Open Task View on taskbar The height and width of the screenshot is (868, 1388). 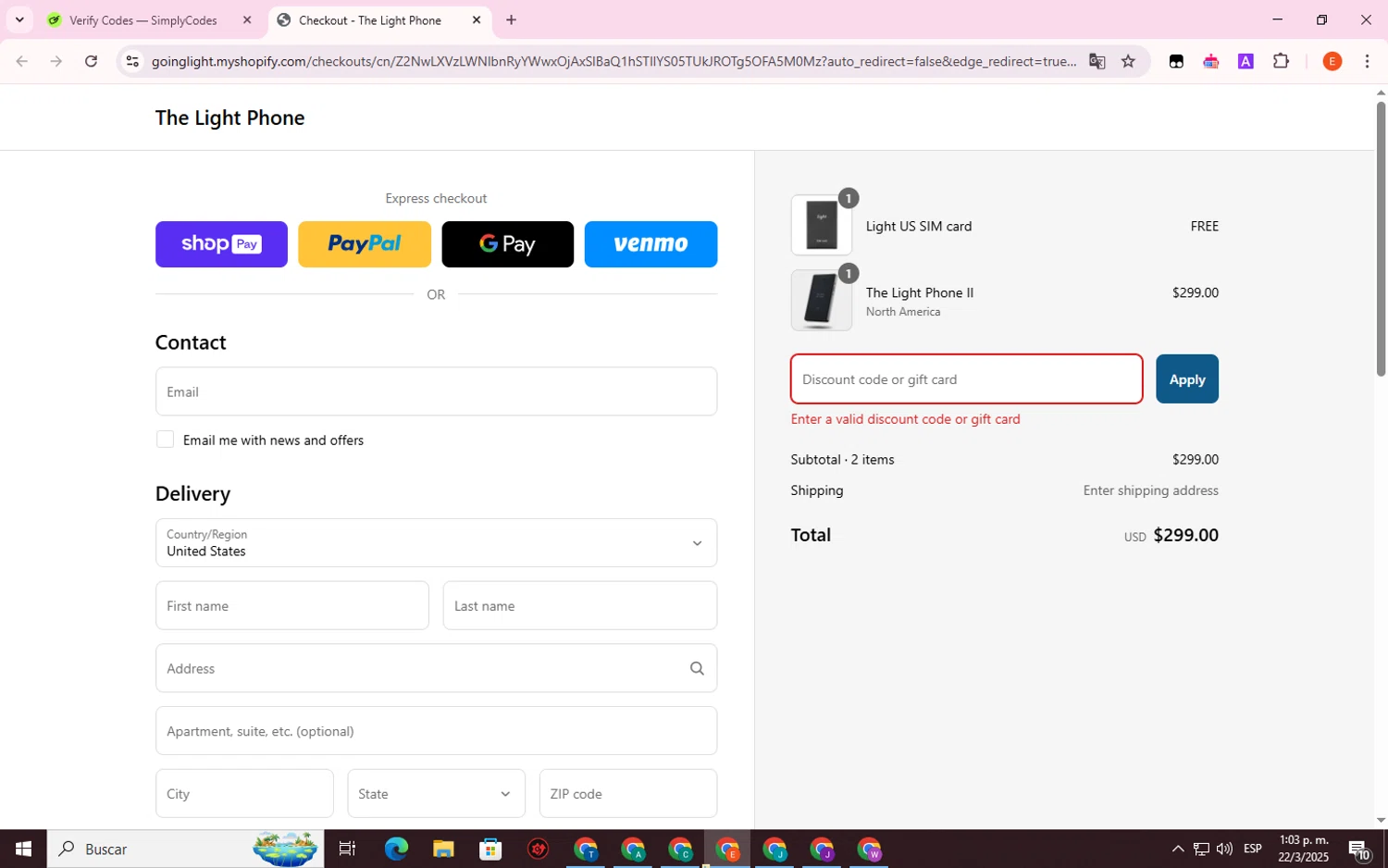347,849
